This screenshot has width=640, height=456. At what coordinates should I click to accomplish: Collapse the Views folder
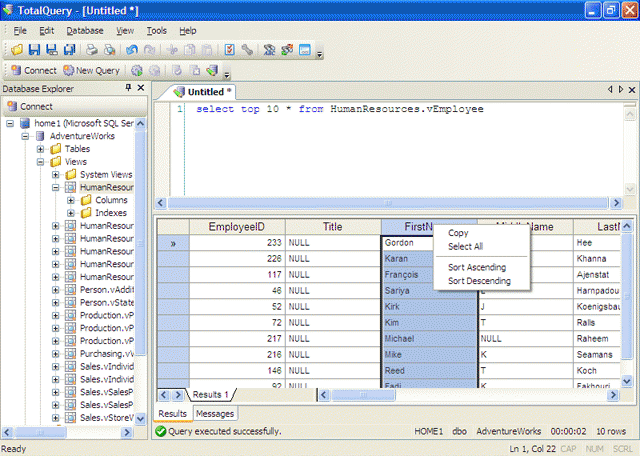tap(40, 162)
